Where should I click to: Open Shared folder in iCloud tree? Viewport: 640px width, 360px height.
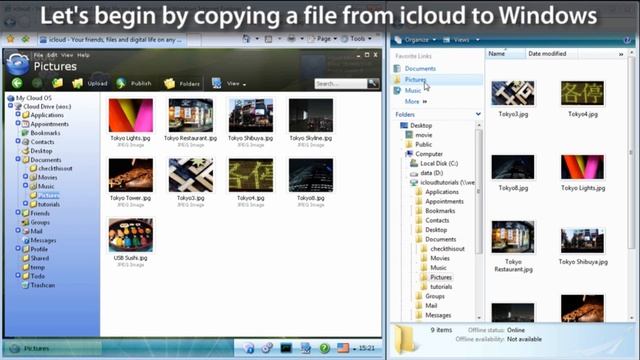[x=36, y=258]
